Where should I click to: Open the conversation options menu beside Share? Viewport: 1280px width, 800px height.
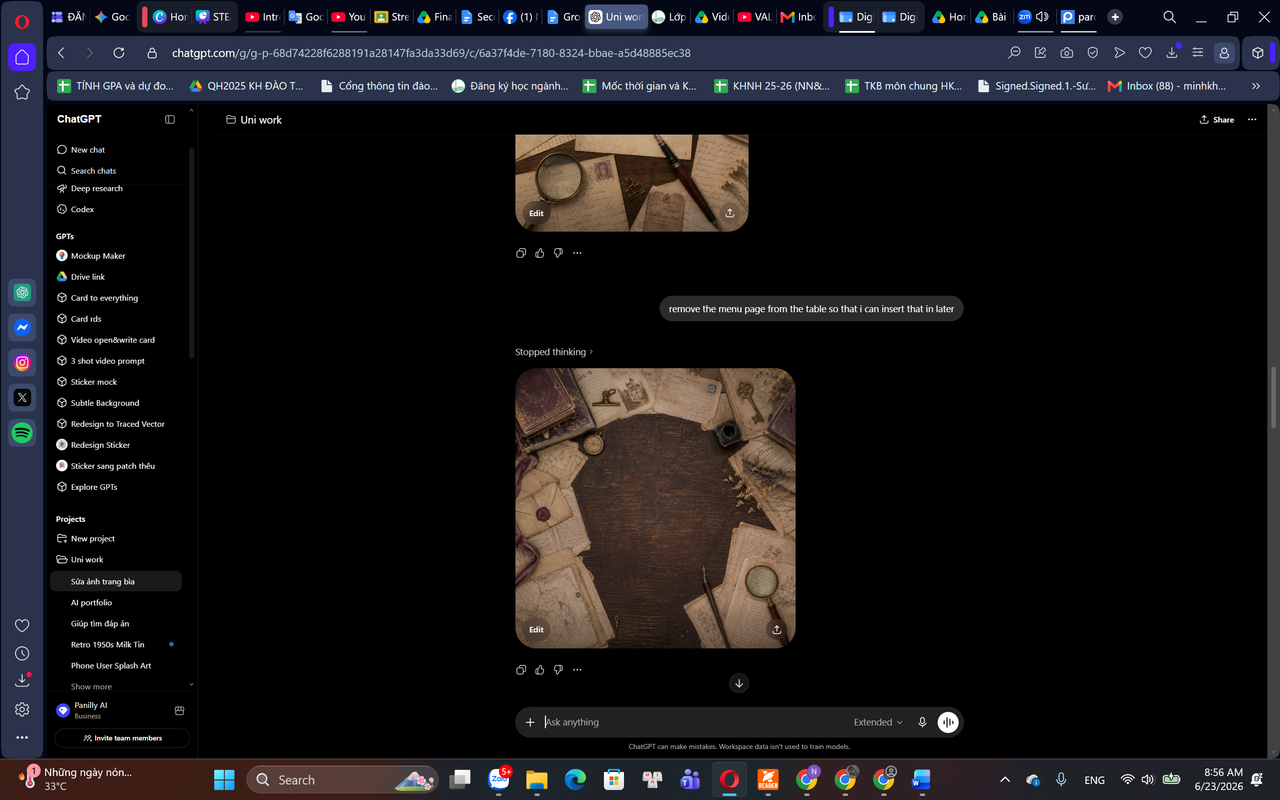click(x=1252, y=119)
